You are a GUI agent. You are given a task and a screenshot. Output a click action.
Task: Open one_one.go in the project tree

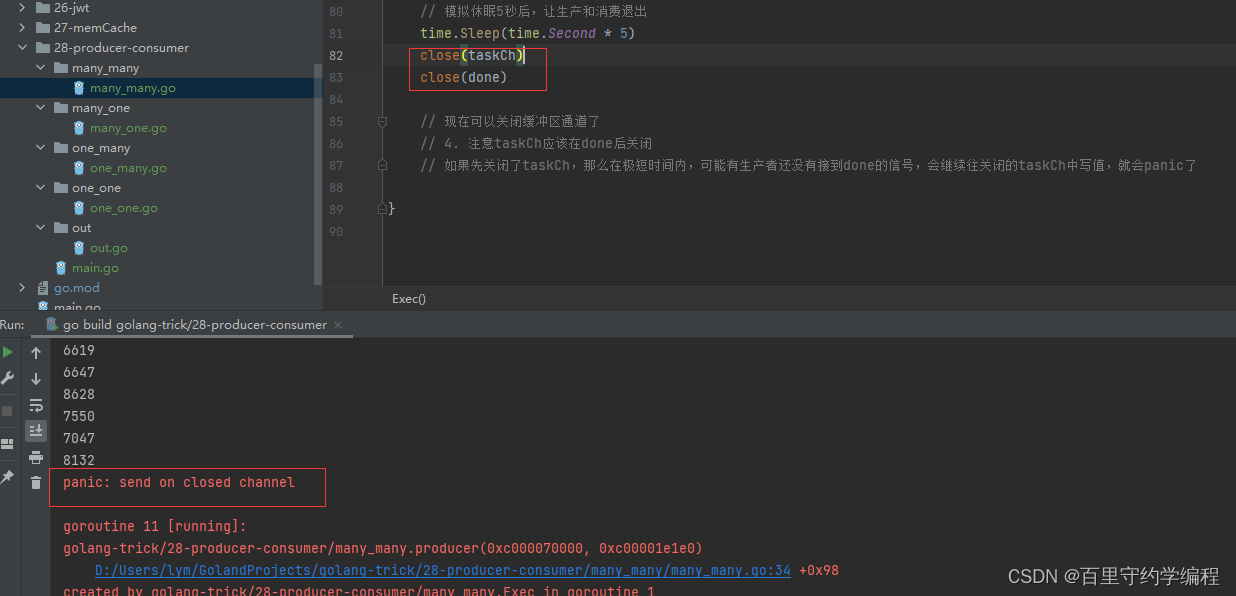(x=124, y=208)
